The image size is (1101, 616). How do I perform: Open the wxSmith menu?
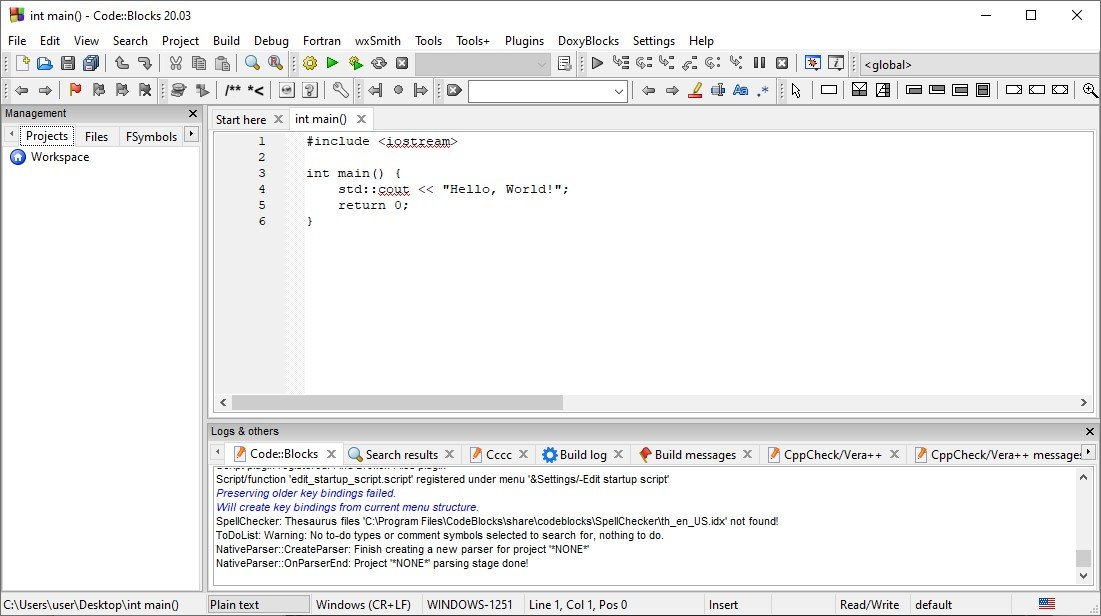click(378, 41)
